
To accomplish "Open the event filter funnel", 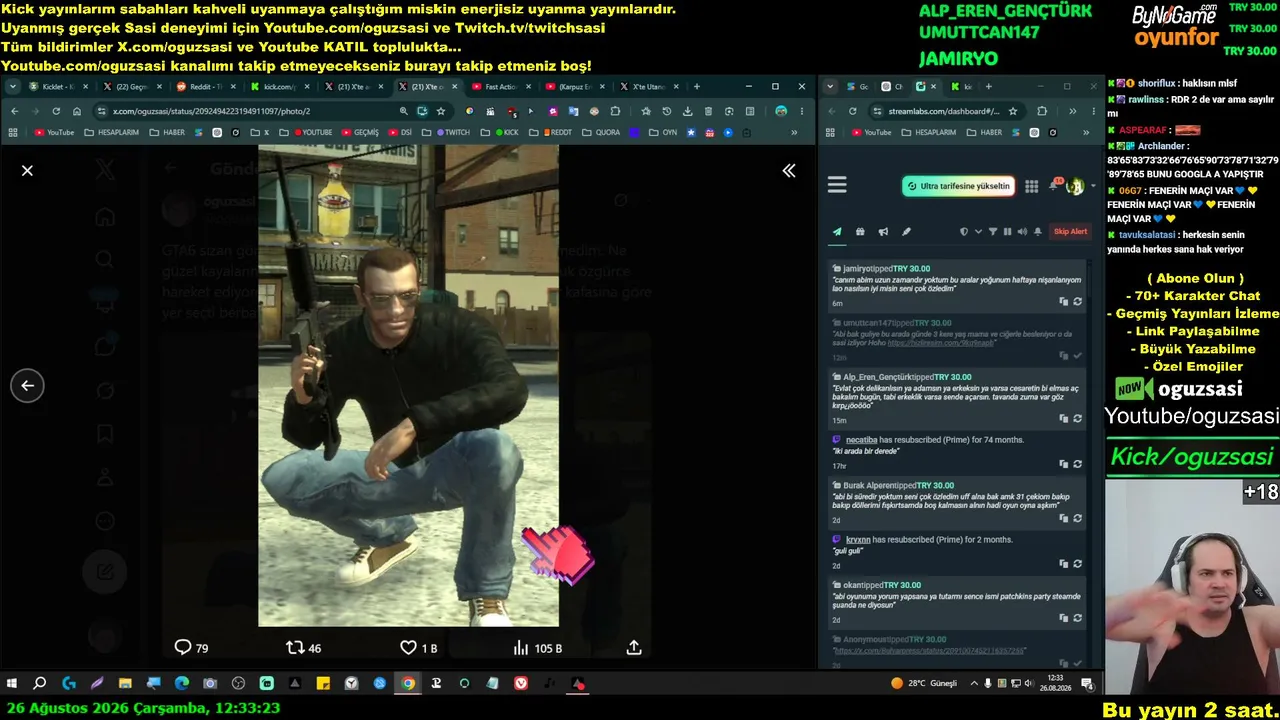I will [x=993, y=232].
